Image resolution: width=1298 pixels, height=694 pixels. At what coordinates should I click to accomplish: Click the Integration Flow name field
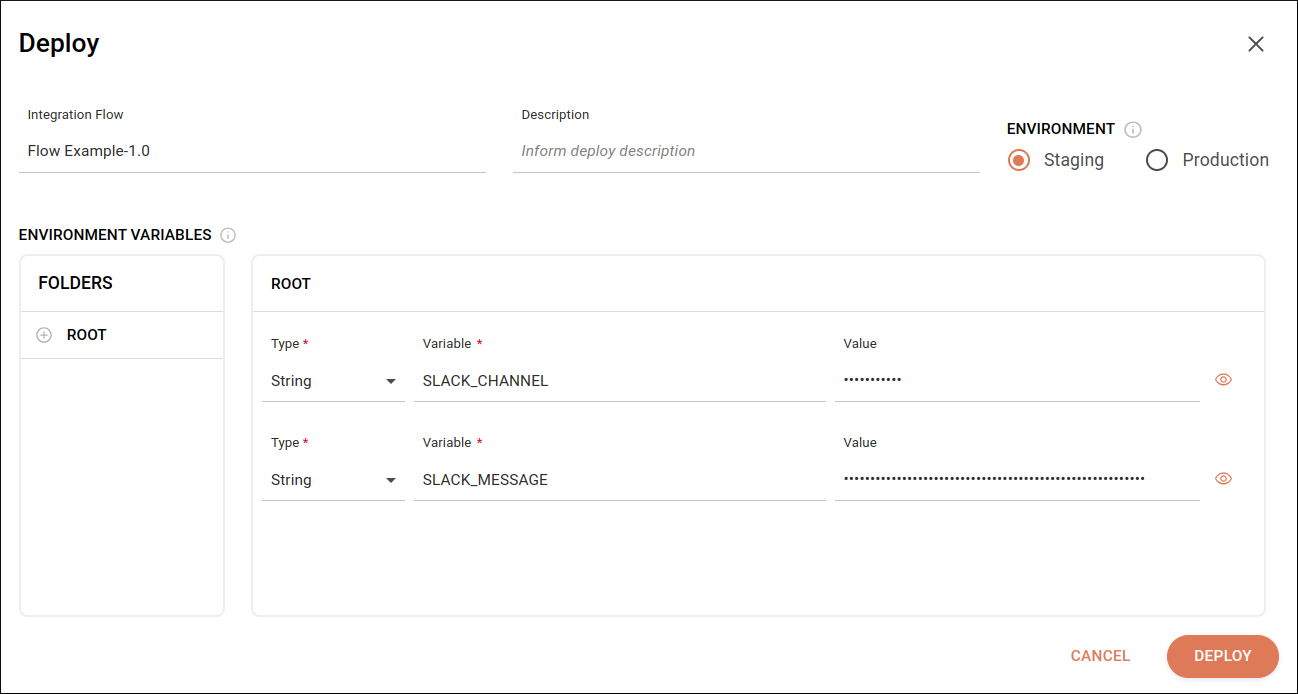pos(250,151)
